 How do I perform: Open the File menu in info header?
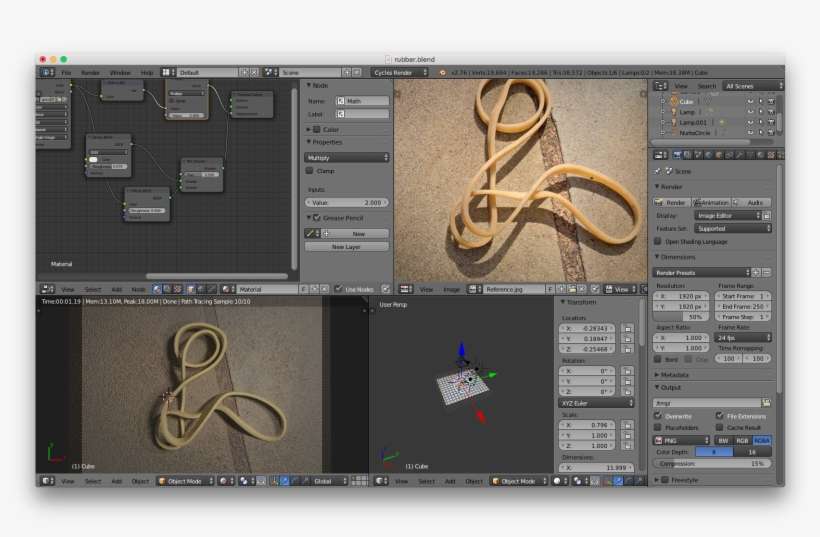[x=66, y=73]
